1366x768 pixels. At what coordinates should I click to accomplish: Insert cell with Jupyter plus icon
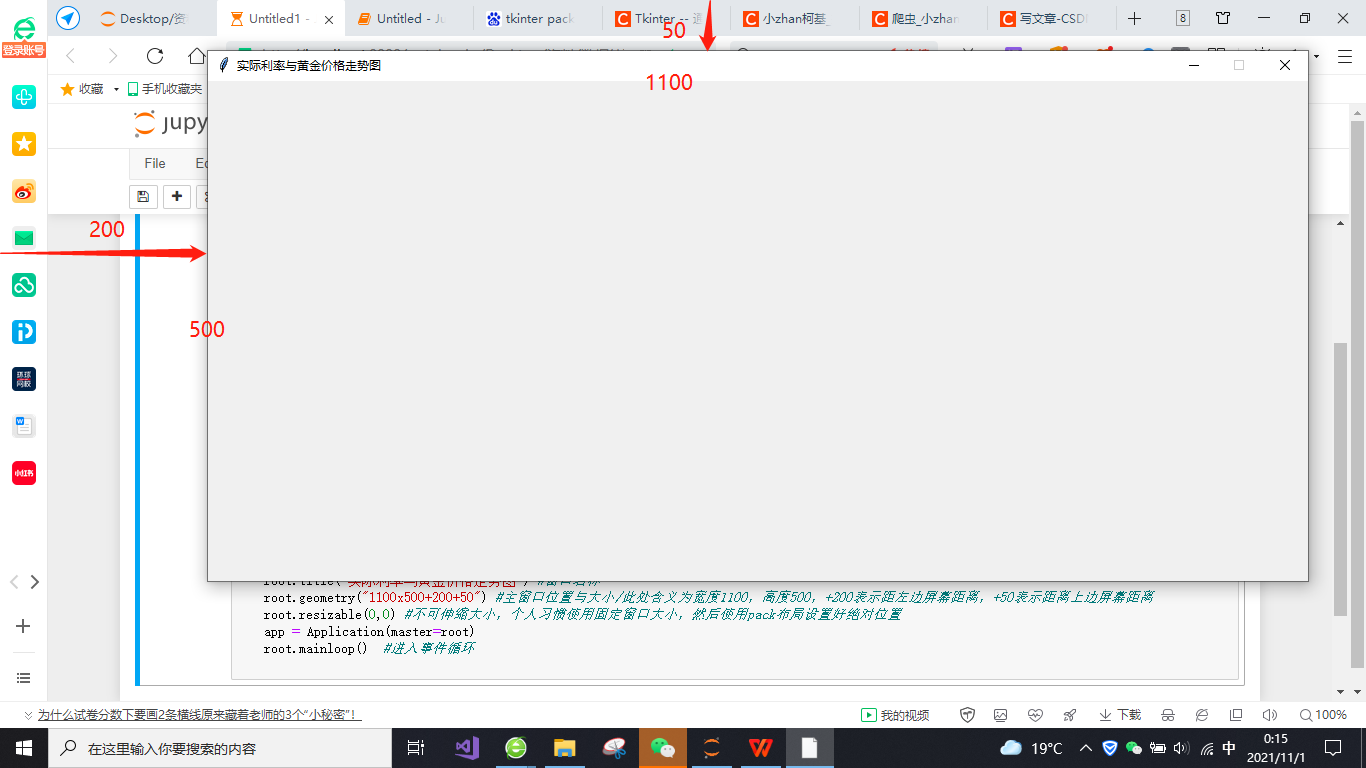pos(177,196)
